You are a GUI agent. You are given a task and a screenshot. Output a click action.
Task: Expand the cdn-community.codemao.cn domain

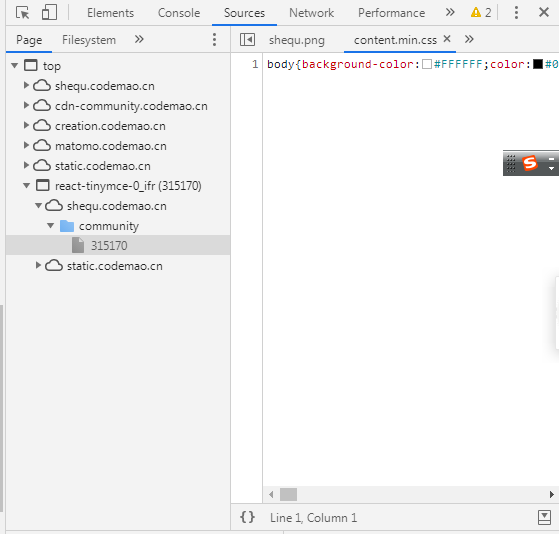pyautogui.click(x=26, y=106)
